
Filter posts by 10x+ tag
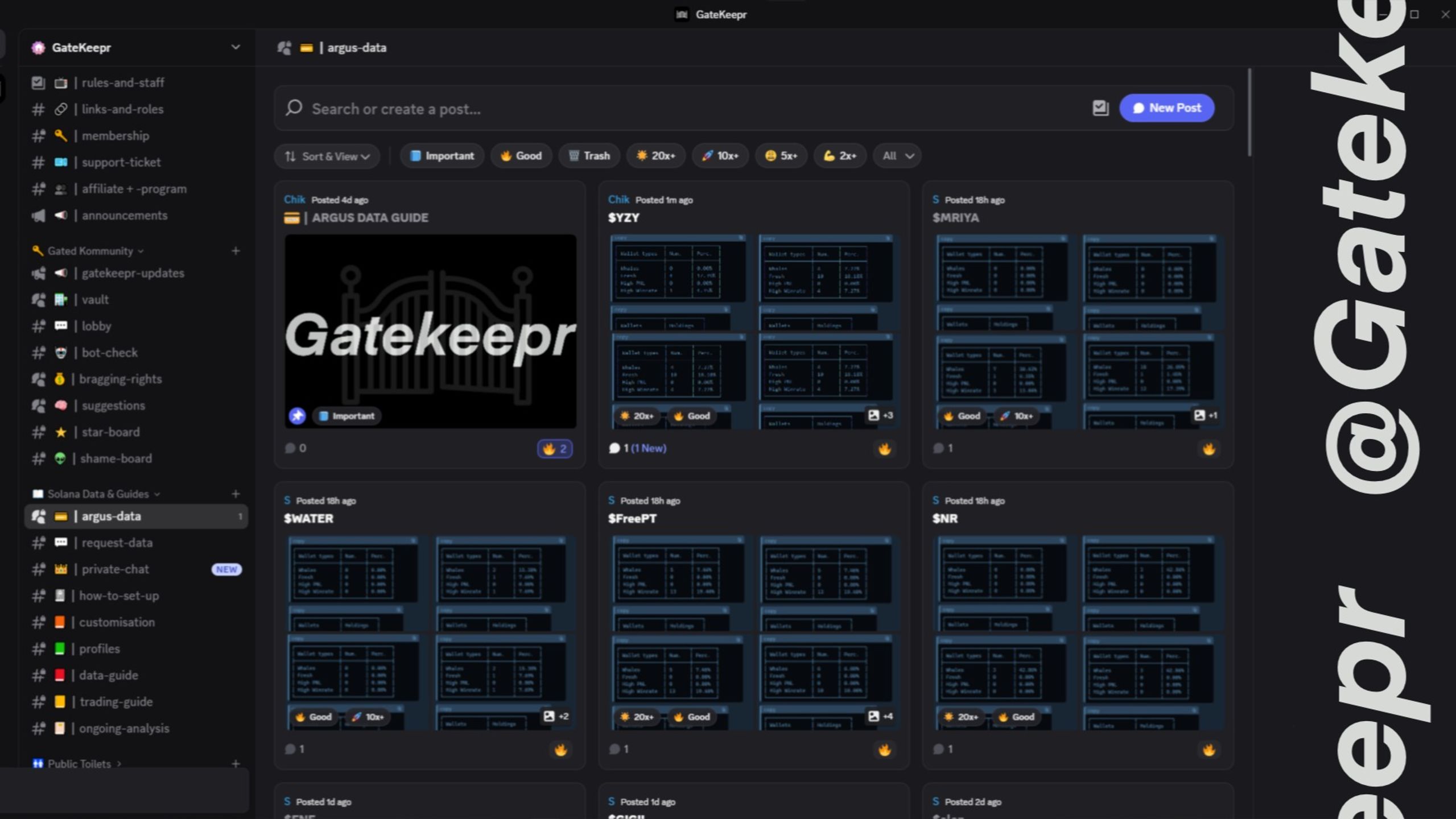pyautogui.click(x=720, y=156)
